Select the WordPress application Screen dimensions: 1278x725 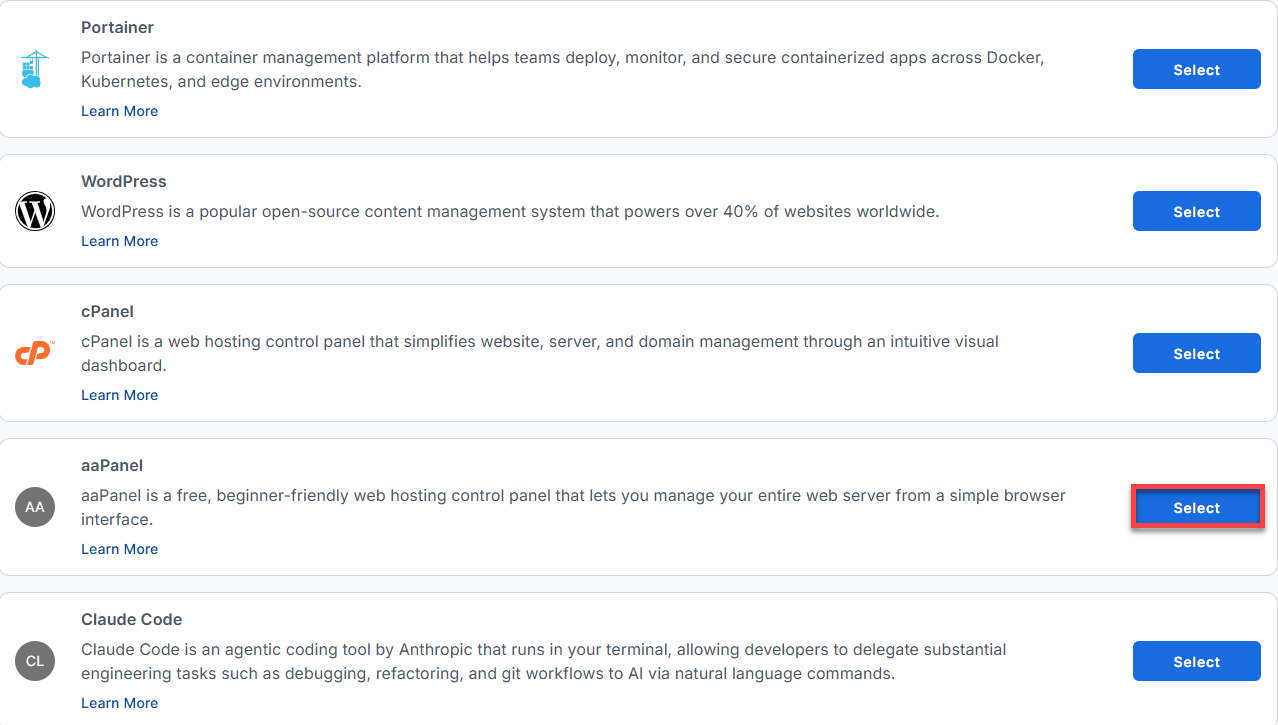1196,212
